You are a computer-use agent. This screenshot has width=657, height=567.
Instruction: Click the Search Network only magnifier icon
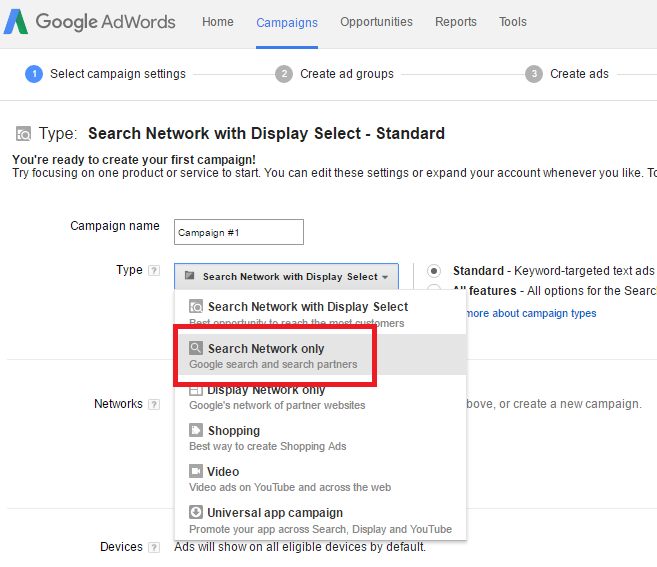pyautogui.click(x=196, y=348)
